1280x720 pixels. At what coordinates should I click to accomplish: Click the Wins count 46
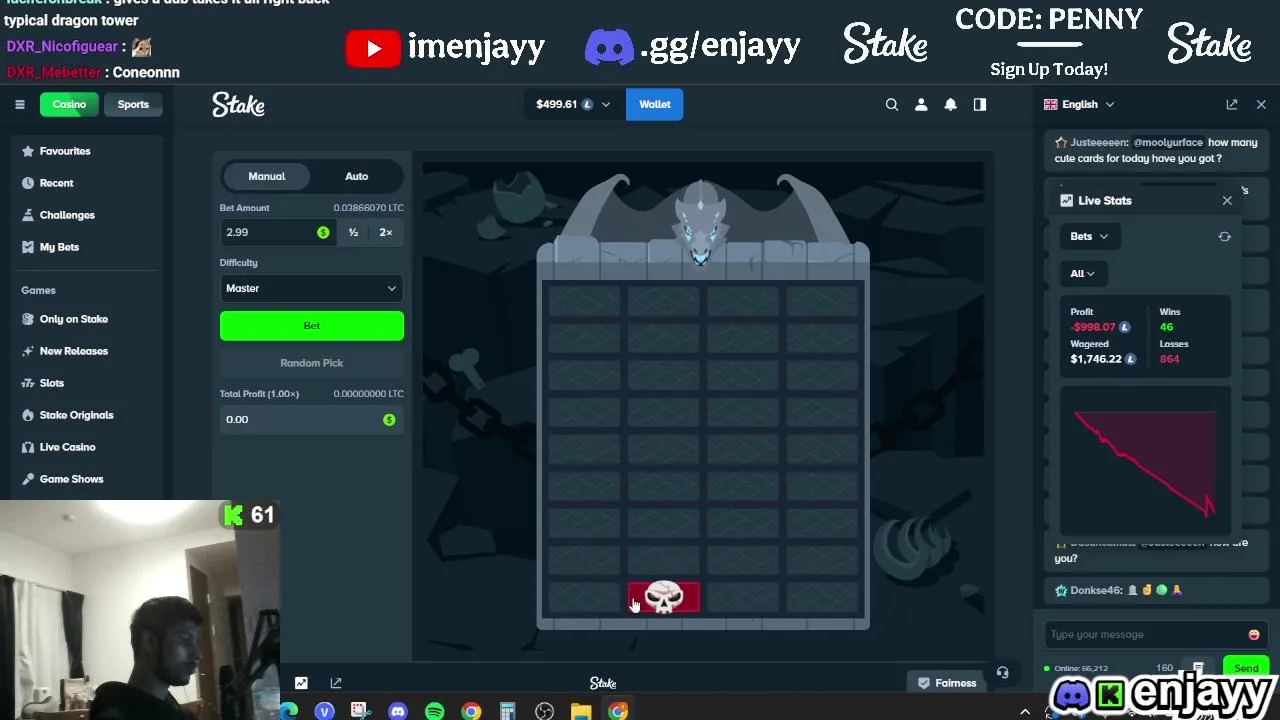tap(1166, 327)
